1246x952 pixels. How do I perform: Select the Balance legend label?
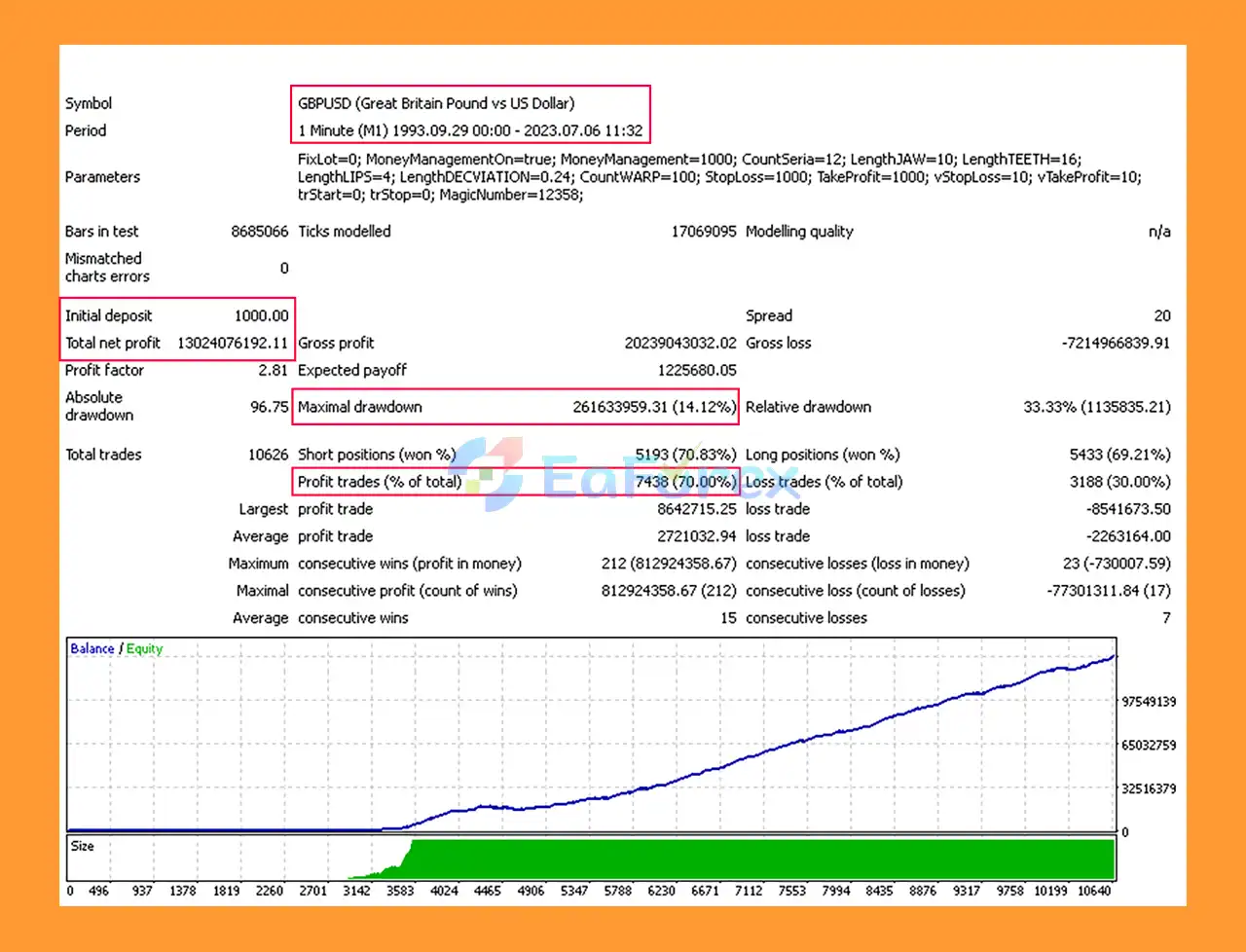92,648
